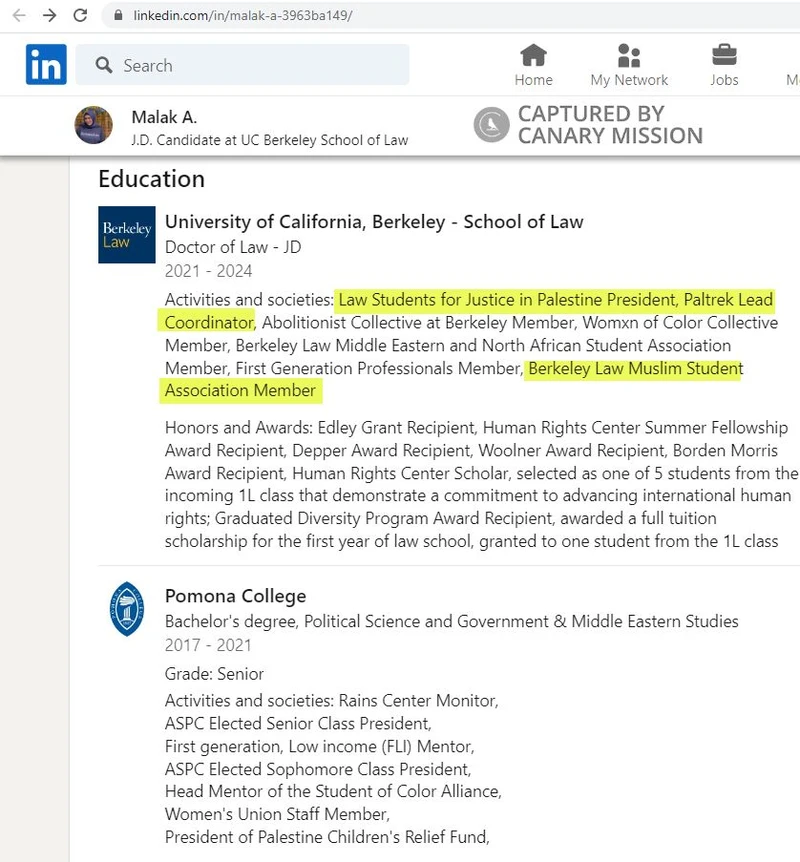Focus the LinkedIn Search field
The width and height of the screenshot is (800, 862).
[242, 65]
